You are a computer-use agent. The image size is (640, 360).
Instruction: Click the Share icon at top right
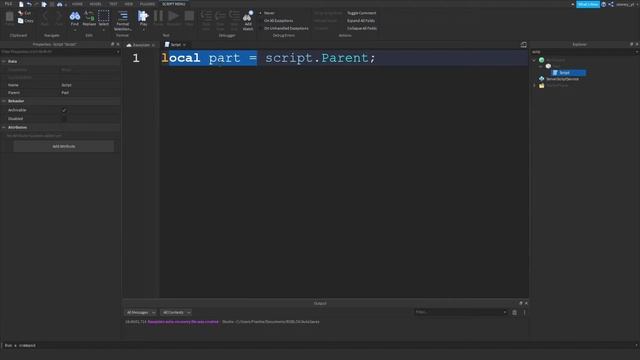611,4
